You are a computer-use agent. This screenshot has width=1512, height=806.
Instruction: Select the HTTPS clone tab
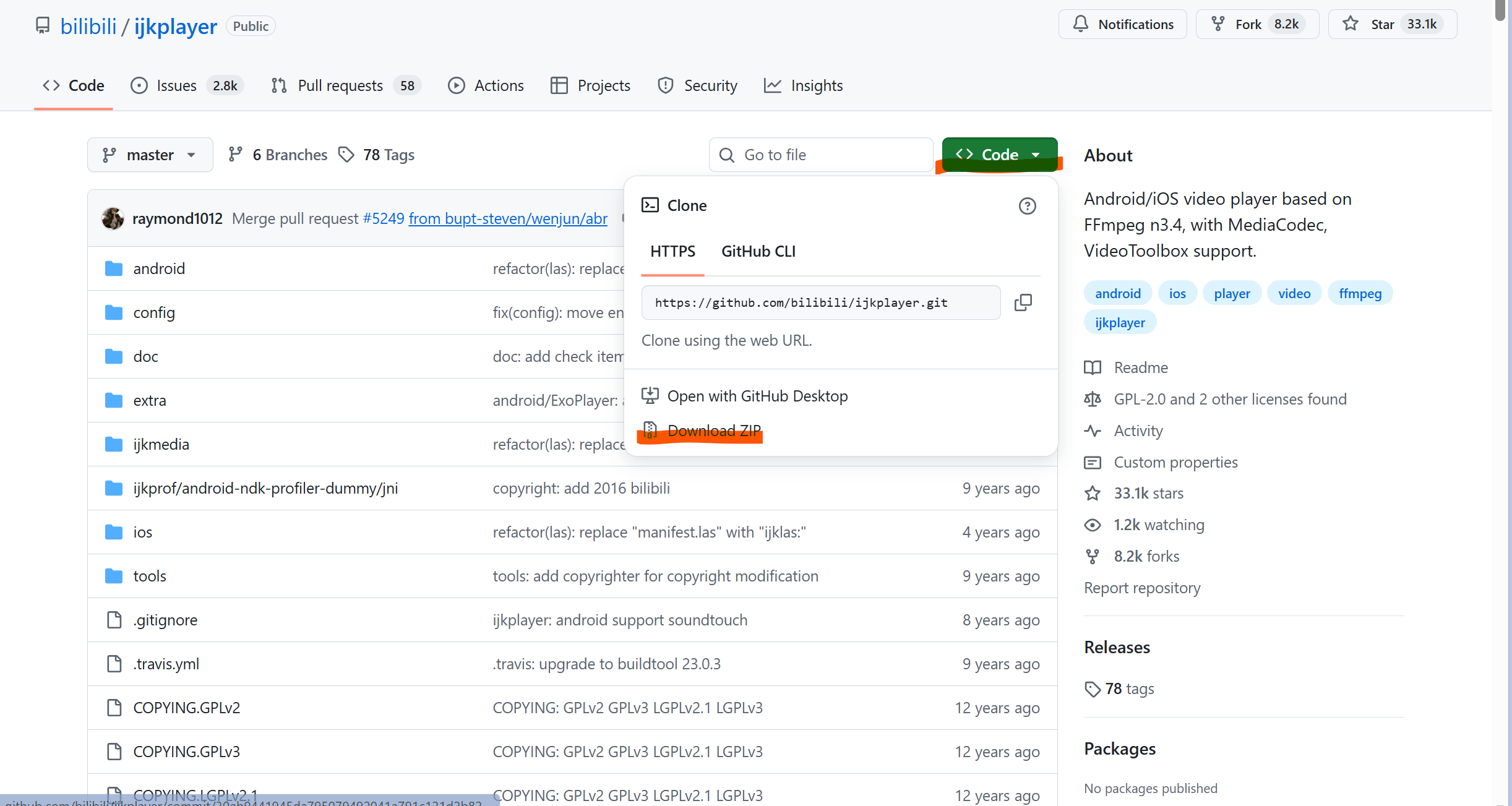pyautogui.click(x=672, y=252)
